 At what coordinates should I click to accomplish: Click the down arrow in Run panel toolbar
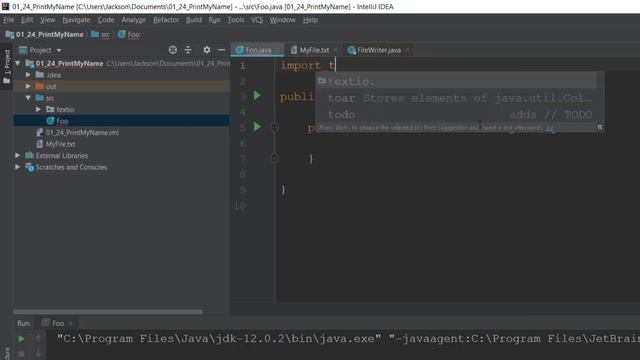[x=38, y=353]
